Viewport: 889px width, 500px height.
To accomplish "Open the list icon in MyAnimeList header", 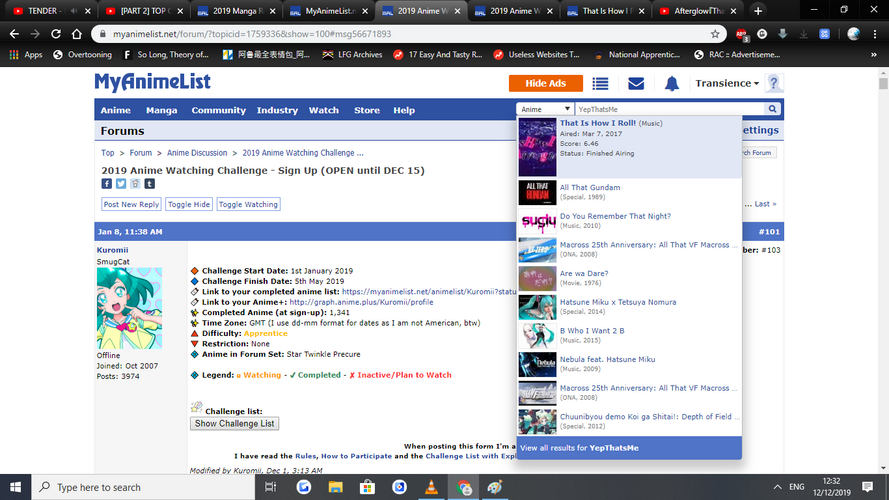I will point(600,84).
